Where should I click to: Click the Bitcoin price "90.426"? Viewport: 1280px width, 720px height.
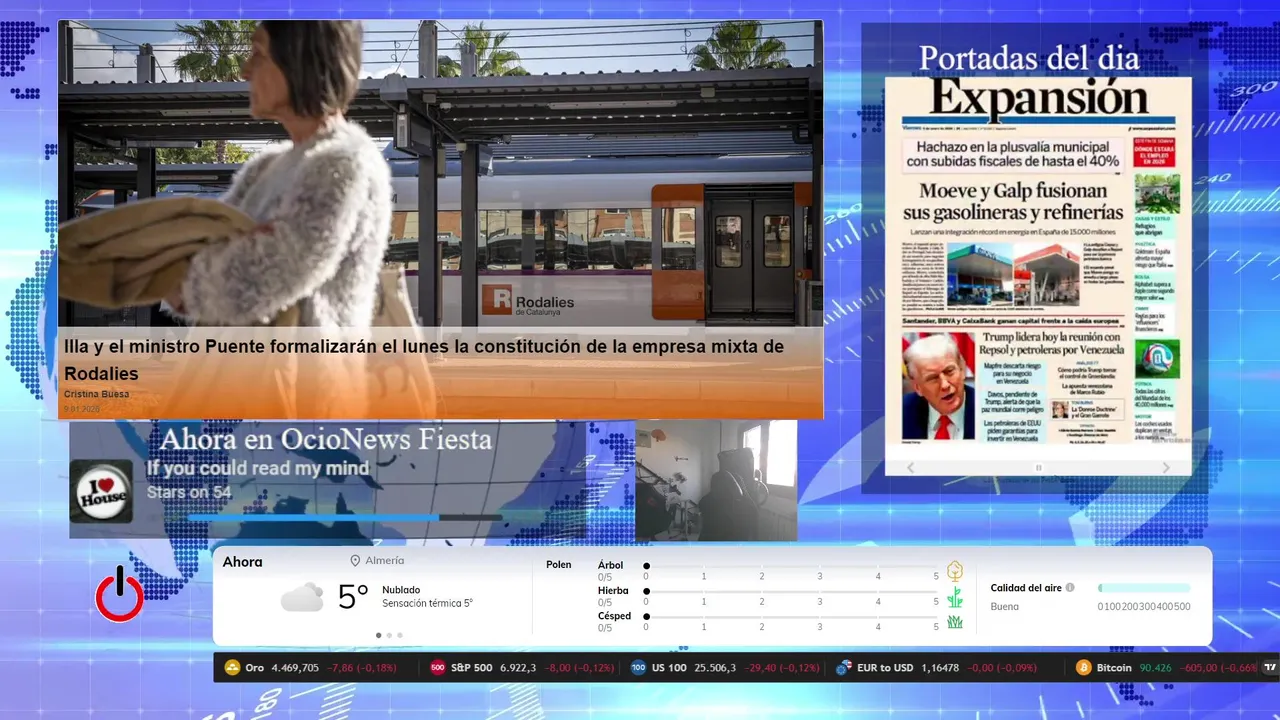(1155, 667)
